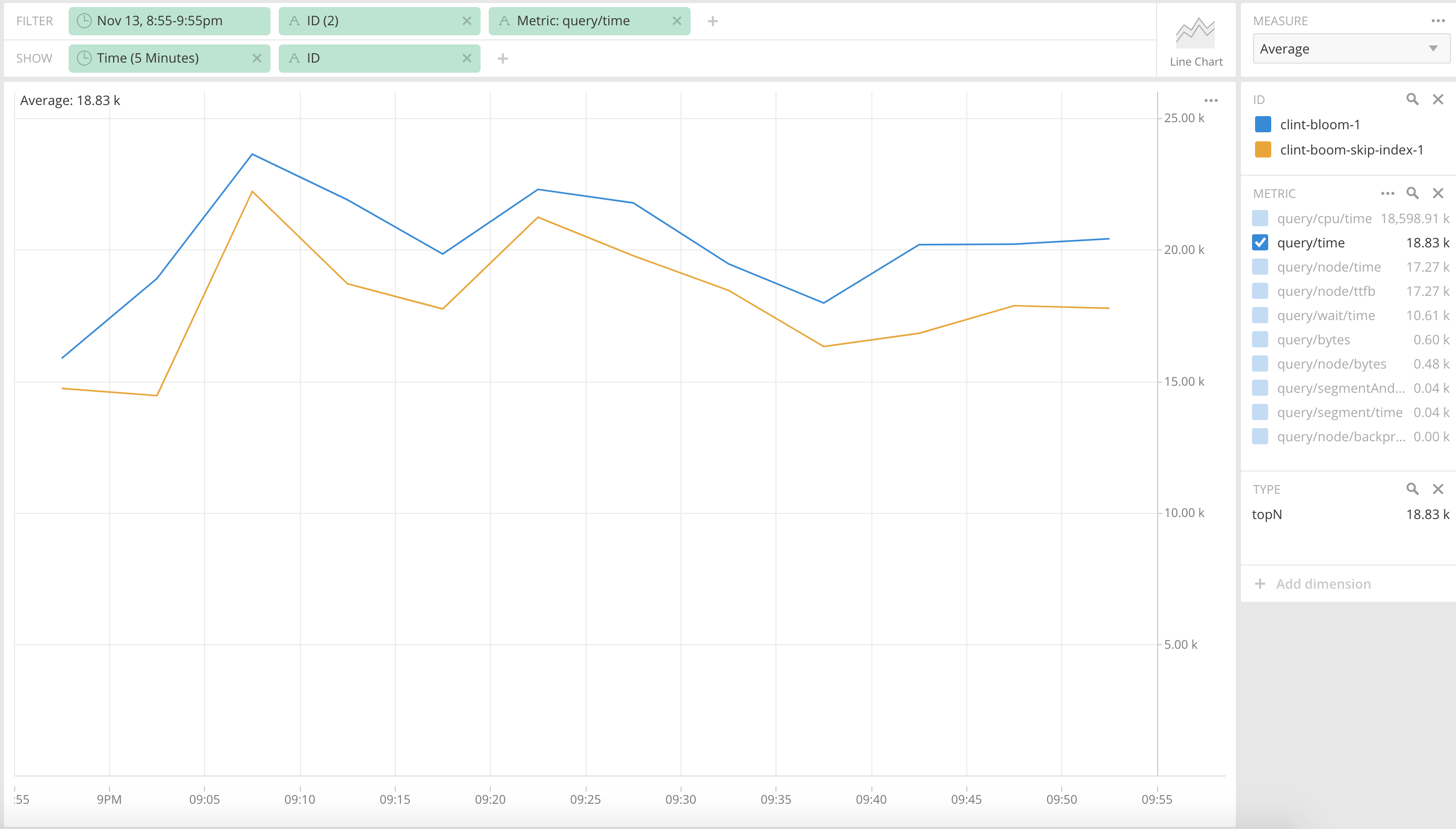The width and height of the screenshot is (1456, 829).
Task: Check the query/cpu/time metric checkbox
Action: click(1260, 218)
